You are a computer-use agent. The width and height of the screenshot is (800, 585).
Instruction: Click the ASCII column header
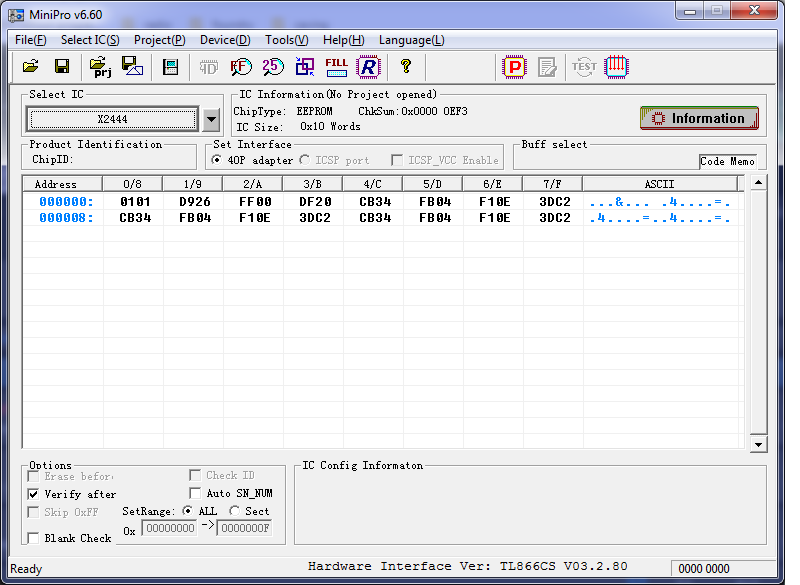pos(660,184)
